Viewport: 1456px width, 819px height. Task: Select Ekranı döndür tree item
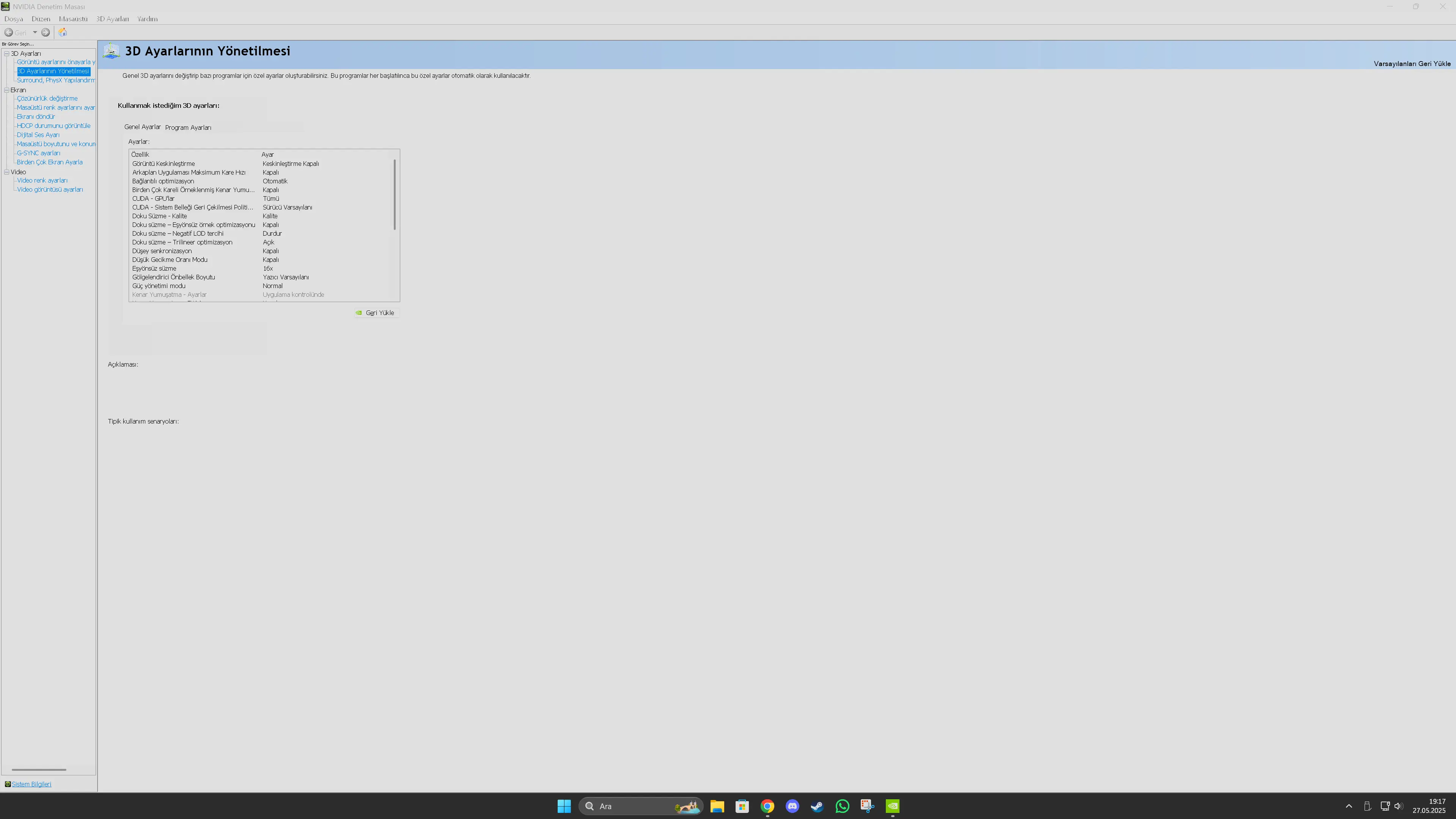36,117
